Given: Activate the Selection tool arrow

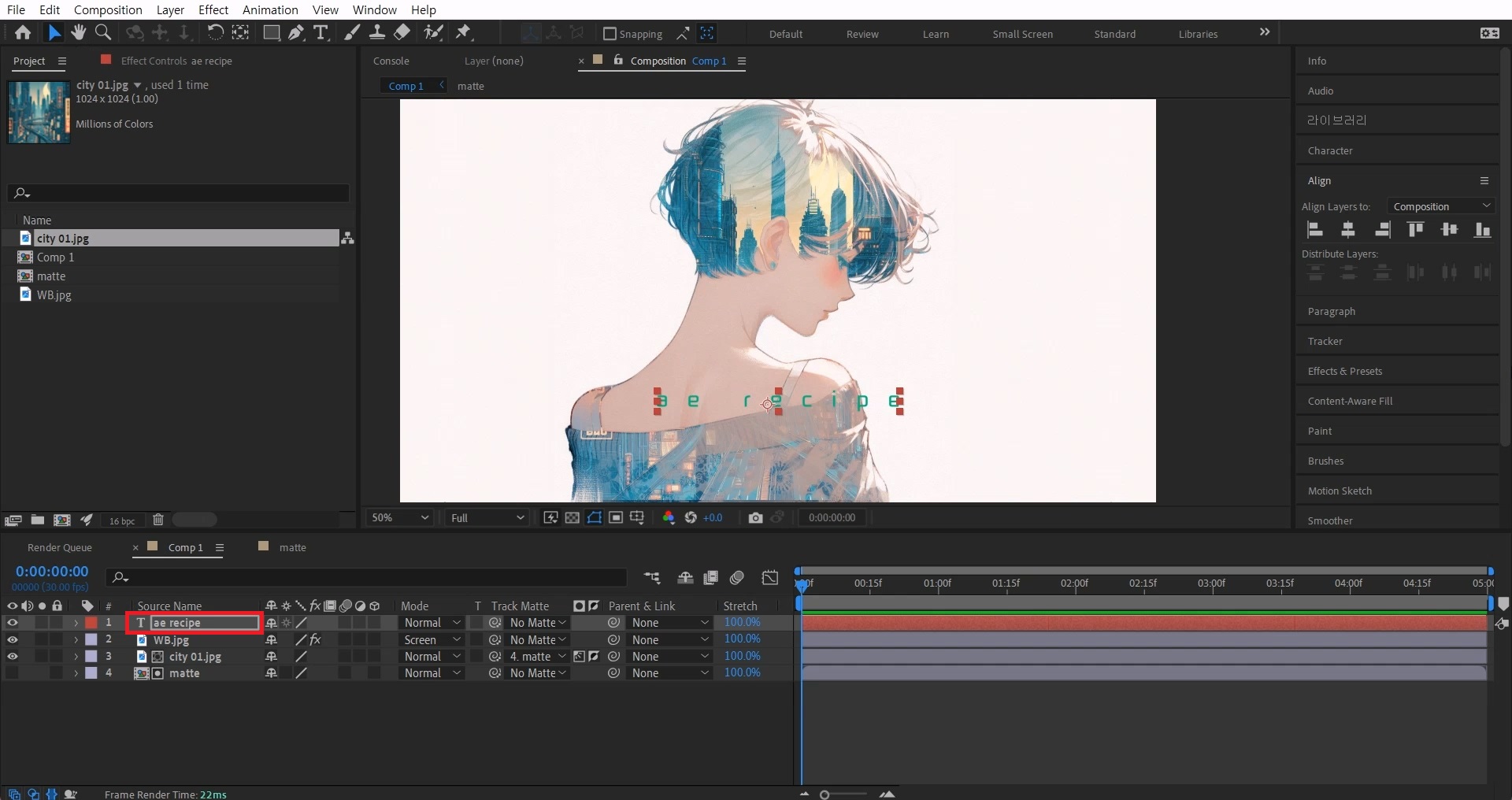Looking at the screenshot, I should (54, 32).
